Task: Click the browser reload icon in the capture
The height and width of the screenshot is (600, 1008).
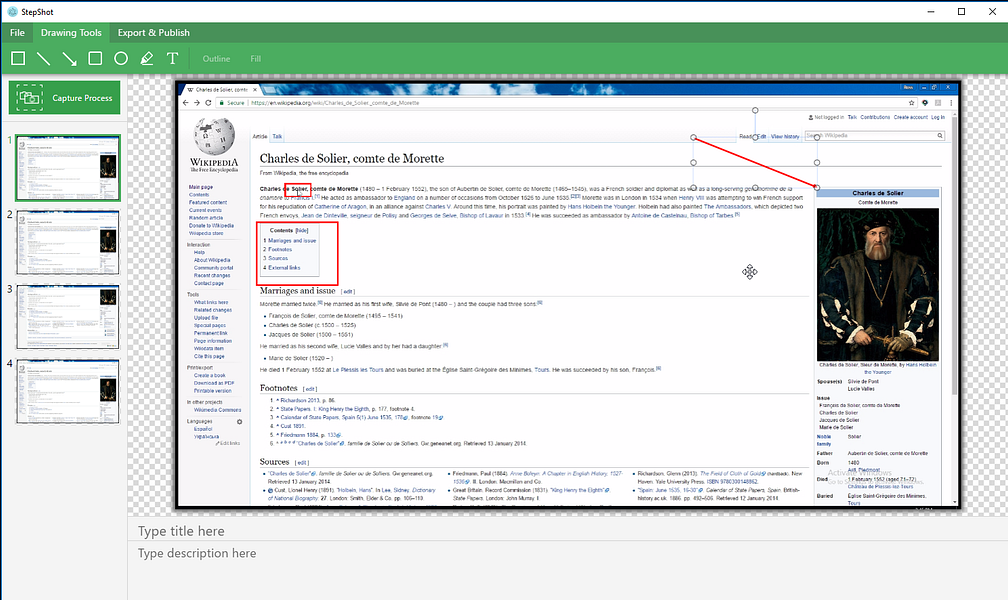Action: [x=208, y=103]
